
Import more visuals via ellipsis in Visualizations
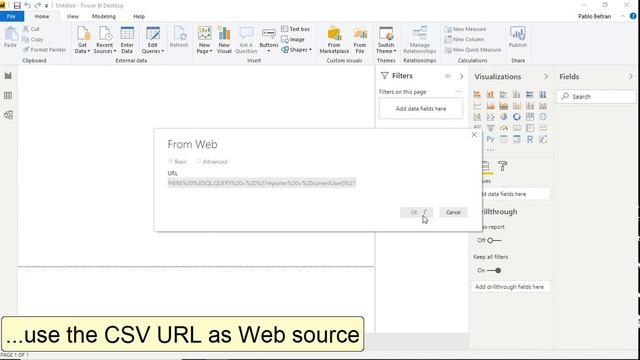pyautogui.click(x=490, y=150)
